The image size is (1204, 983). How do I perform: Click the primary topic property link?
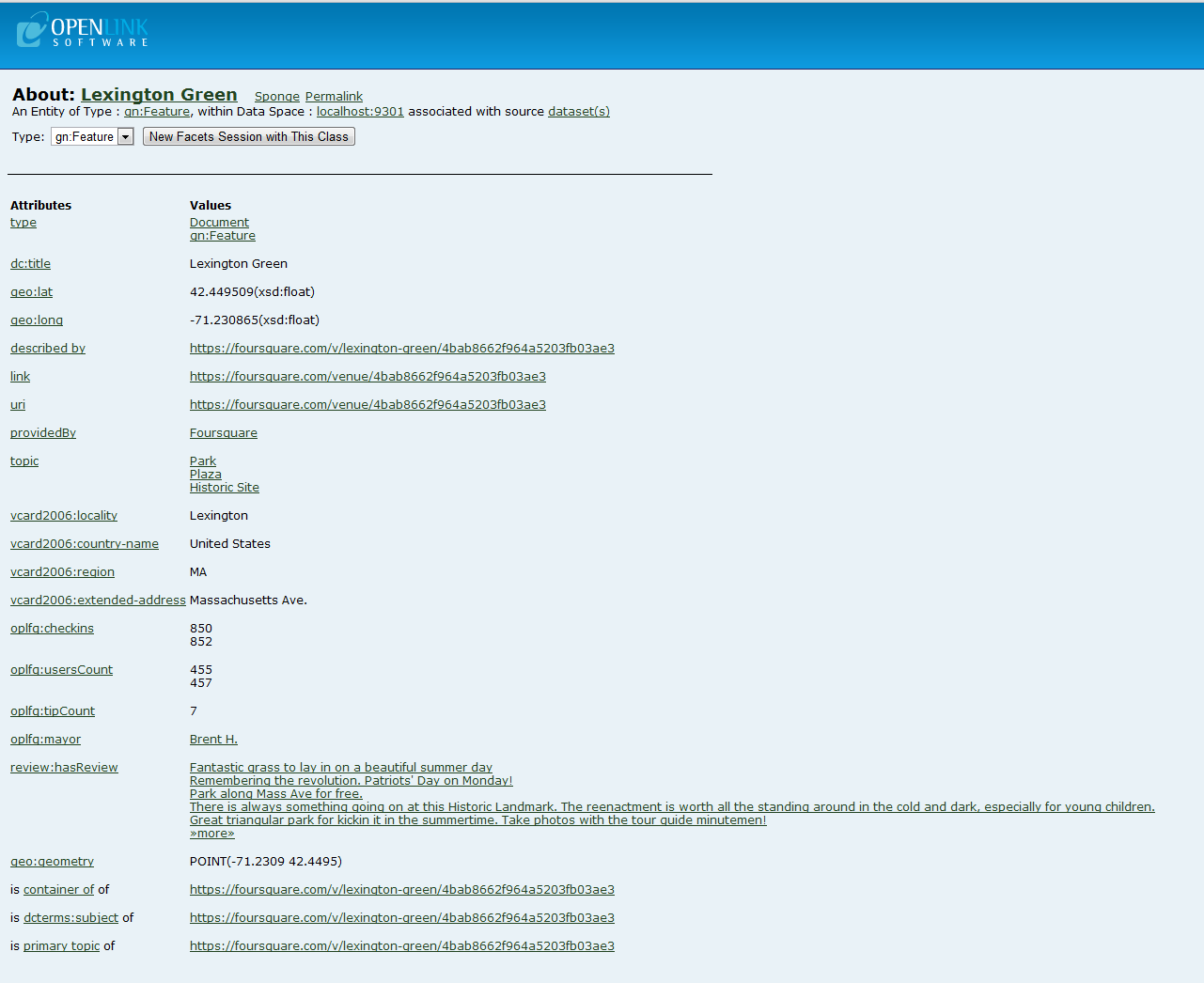(x=61, y=946)
